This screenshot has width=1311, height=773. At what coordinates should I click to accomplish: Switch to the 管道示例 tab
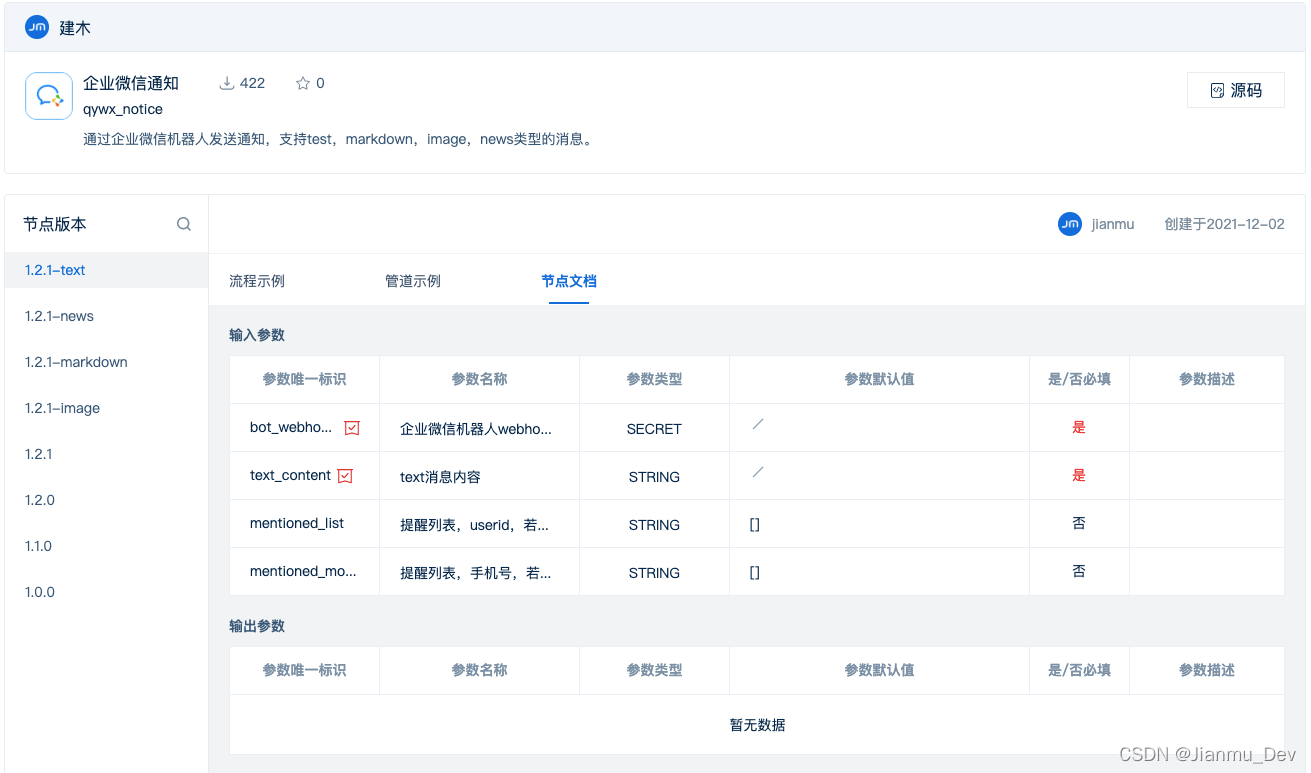point(412,281)
